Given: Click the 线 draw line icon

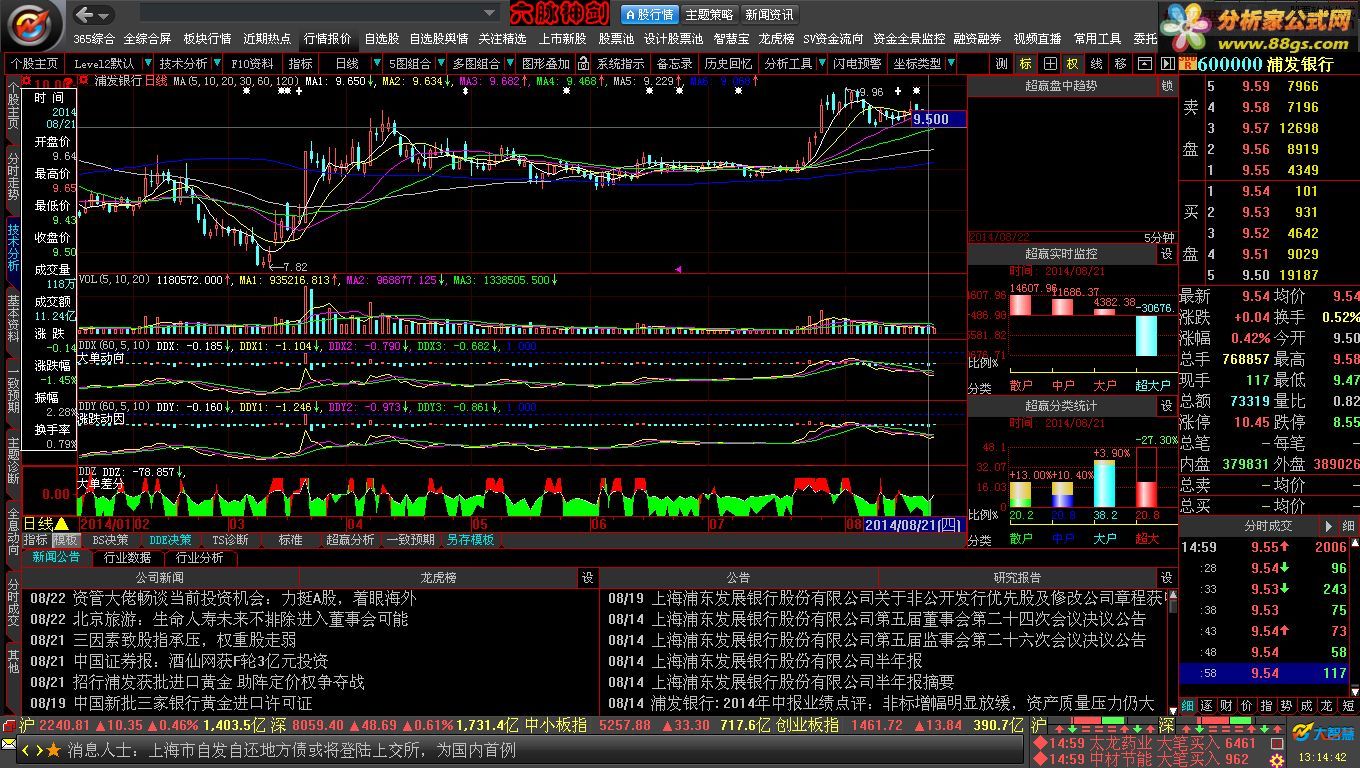Looking at the screenshot, I should tap(1097, 63).
